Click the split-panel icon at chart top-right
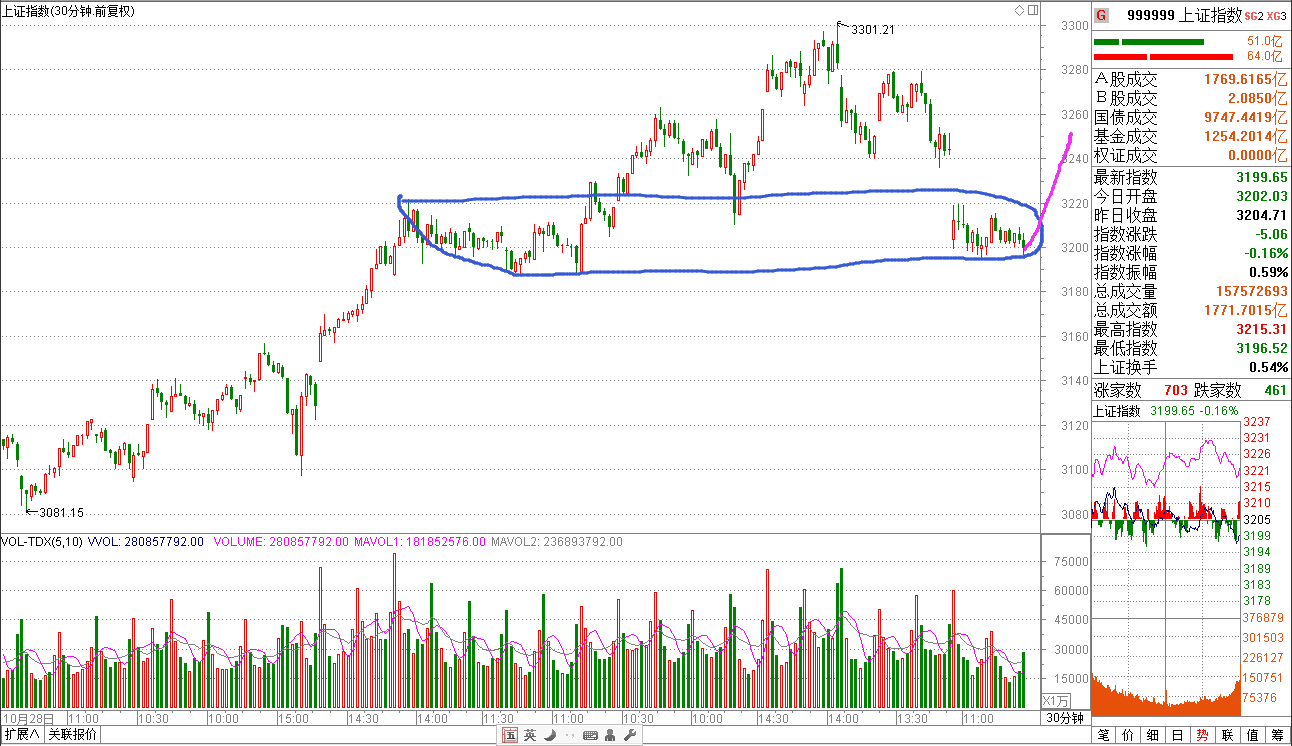 [x=1031, y=10]
